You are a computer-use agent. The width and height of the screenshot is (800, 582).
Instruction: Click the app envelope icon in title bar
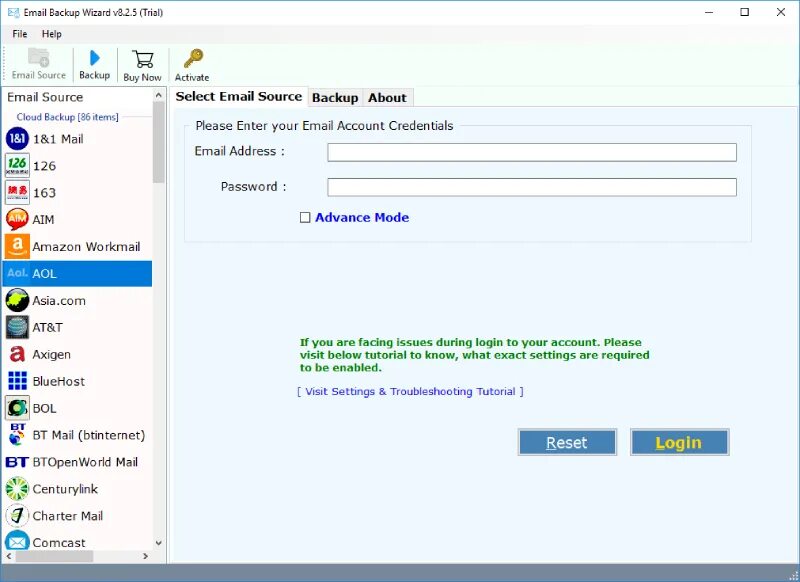[13, 12]
